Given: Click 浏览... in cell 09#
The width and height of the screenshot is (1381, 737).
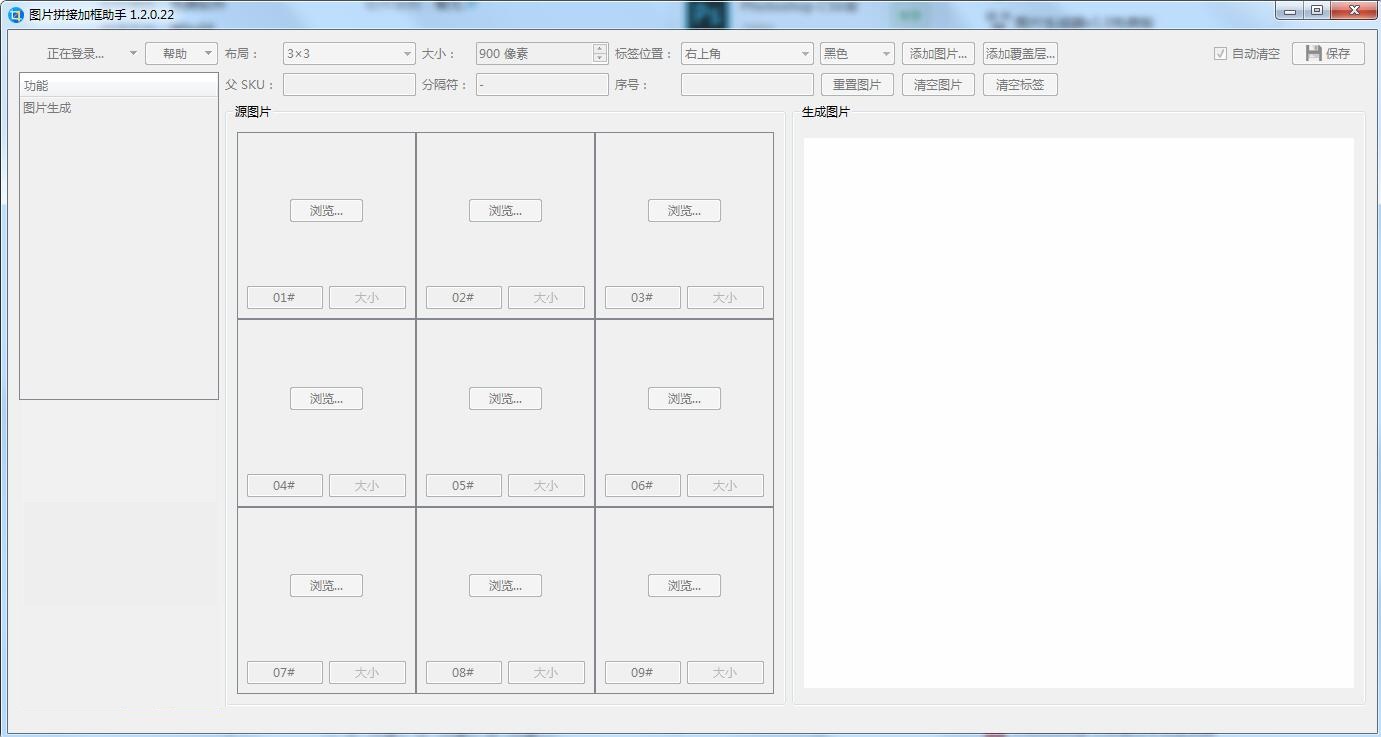Looking at the screenshot, I should pyautogui.click(x=684, y=586).
